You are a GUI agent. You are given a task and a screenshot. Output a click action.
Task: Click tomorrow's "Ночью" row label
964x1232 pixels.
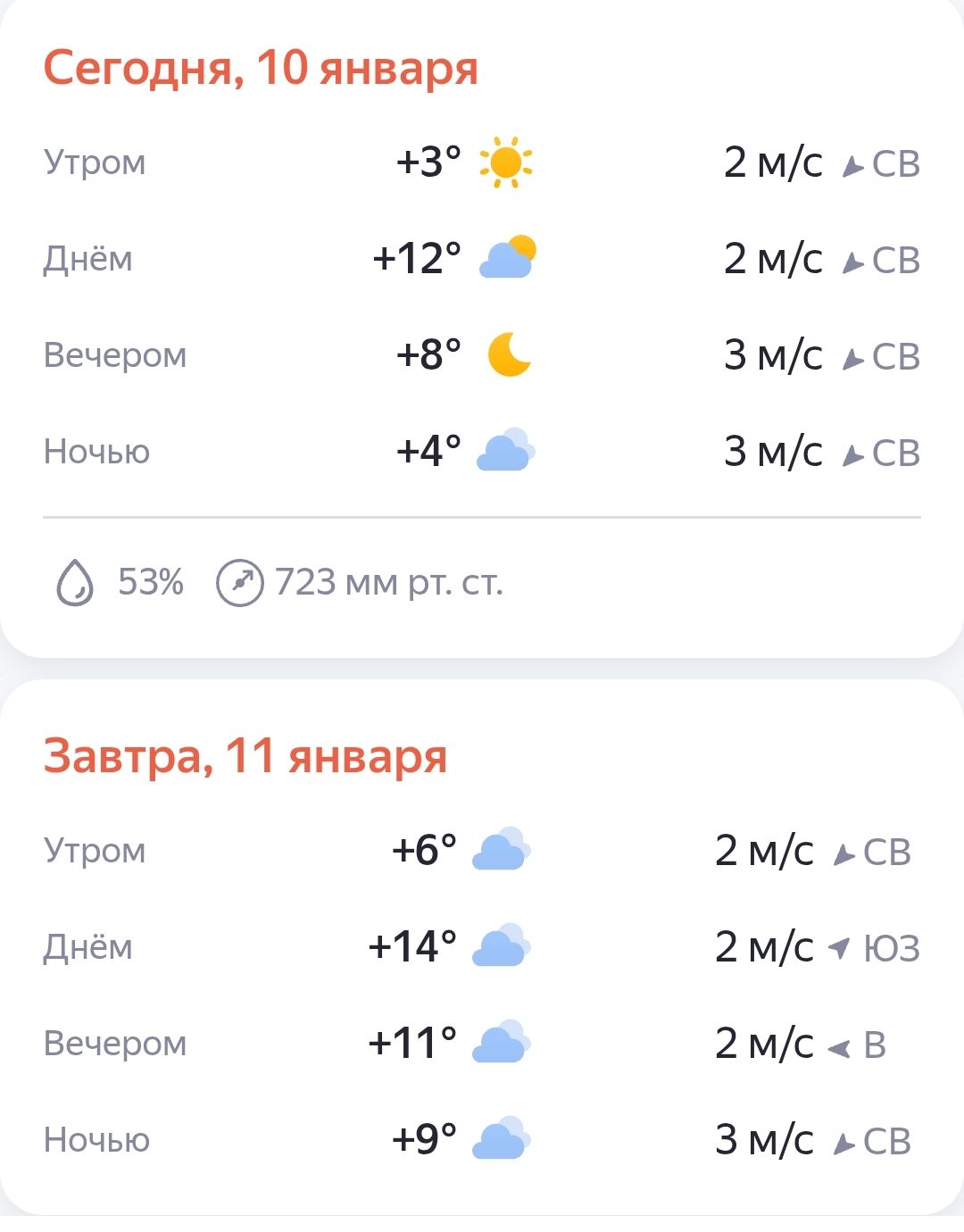[x=96, y=1140]
